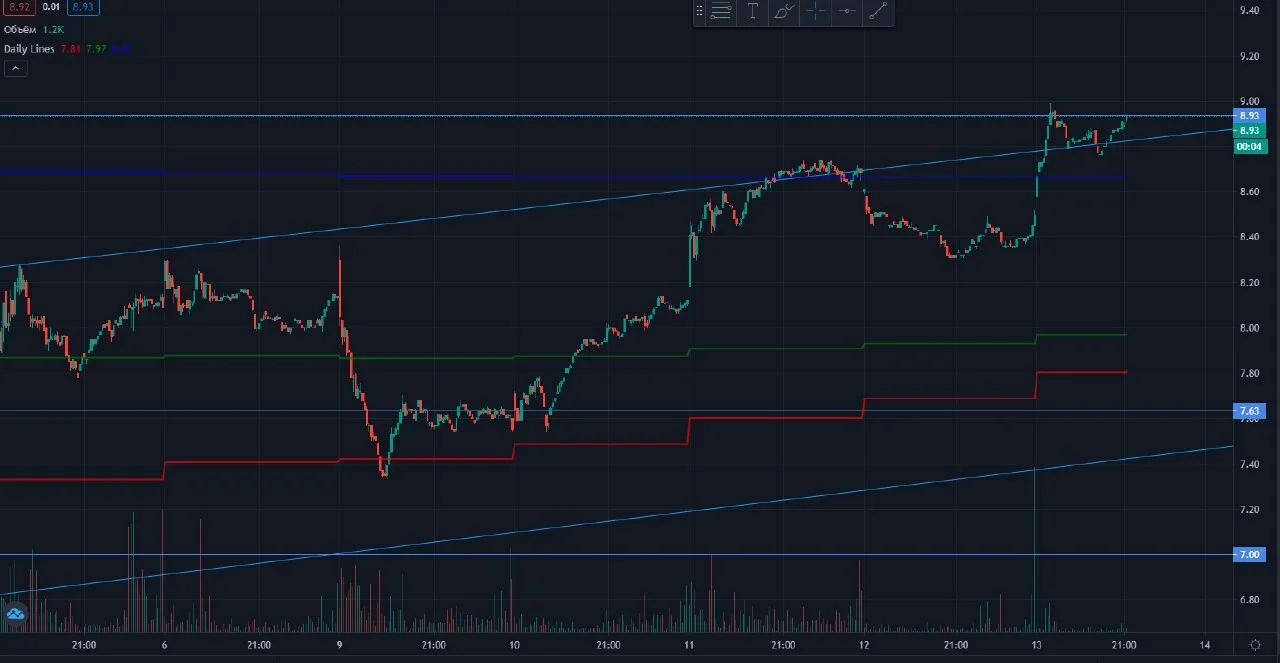Image resolution: width=1280 pixels, height=663 pixels.
Task: Click the 00:04 countdown timer label
Action: point(1249,146)
